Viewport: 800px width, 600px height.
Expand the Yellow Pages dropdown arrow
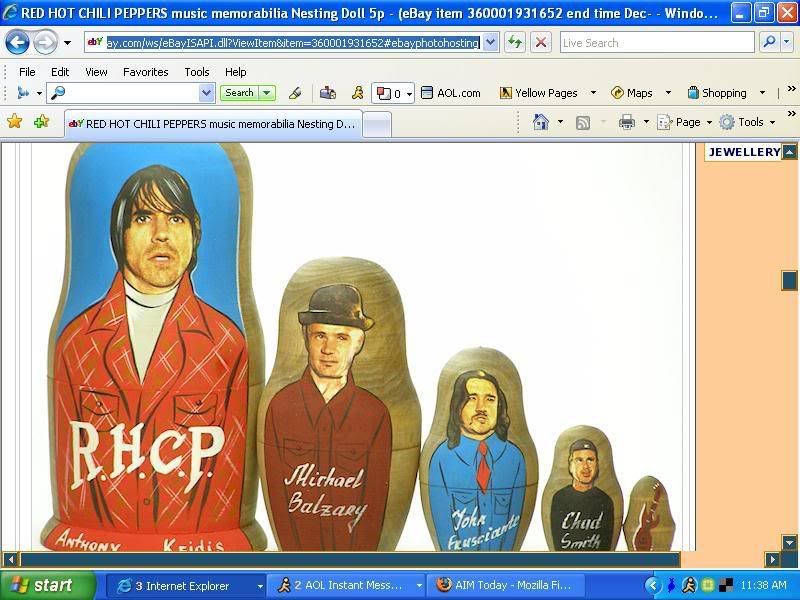point(593,93)
